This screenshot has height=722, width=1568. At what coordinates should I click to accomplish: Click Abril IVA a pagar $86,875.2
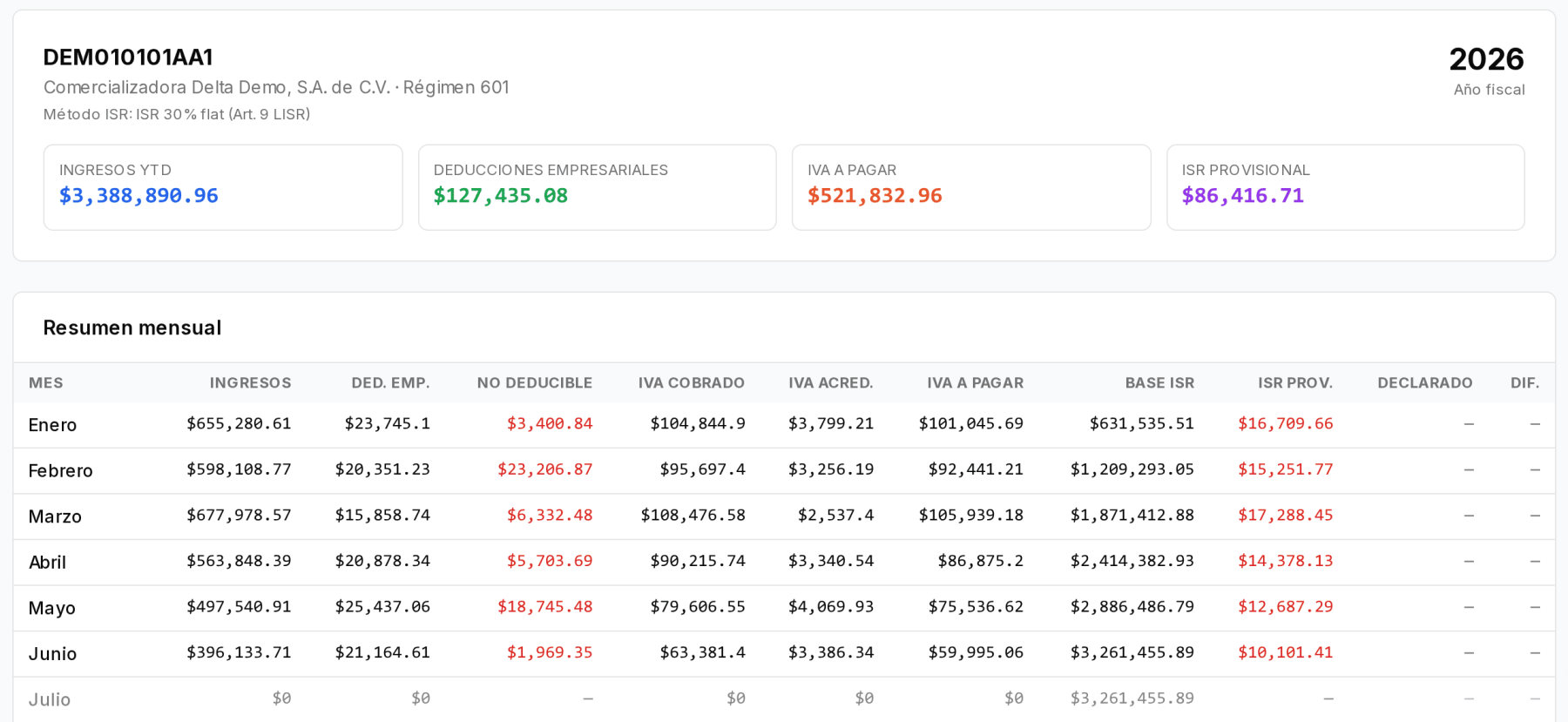[x=981, y=561]
